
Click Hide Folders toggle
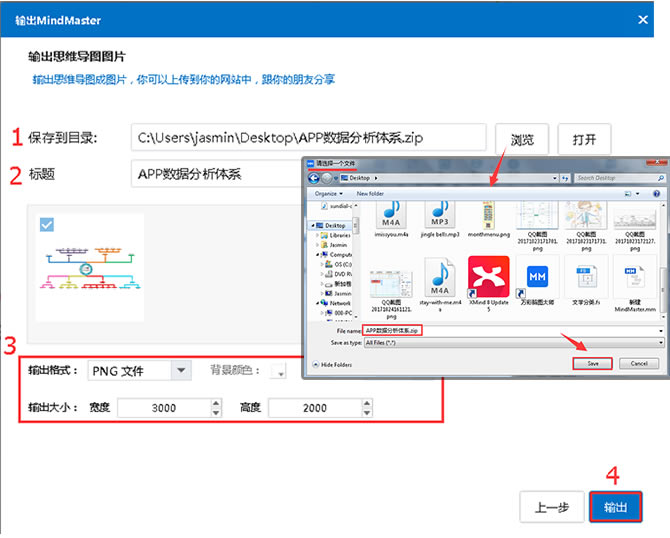tap(332, 365)
